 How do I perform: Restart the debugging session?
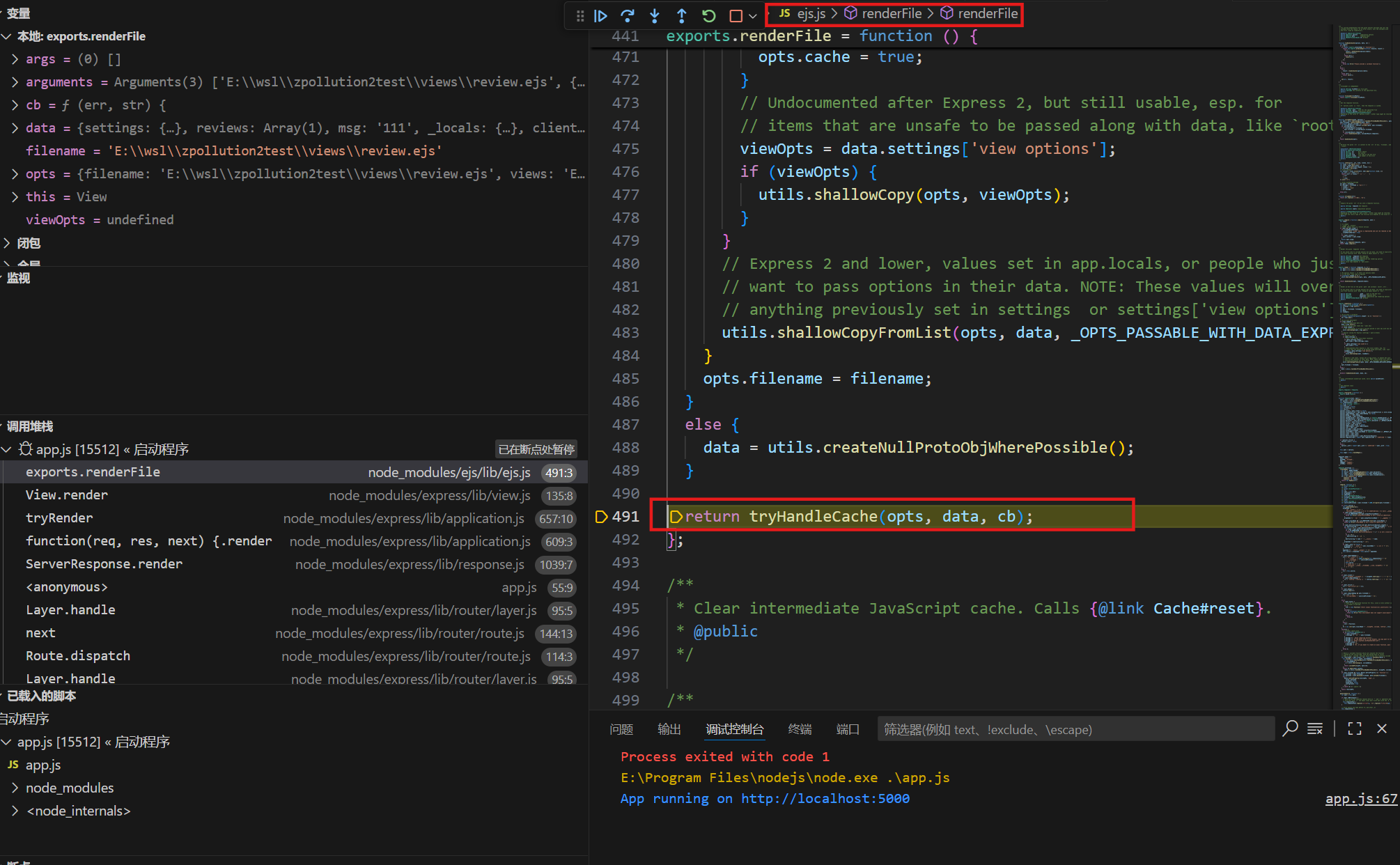click(x=709, y=15)
